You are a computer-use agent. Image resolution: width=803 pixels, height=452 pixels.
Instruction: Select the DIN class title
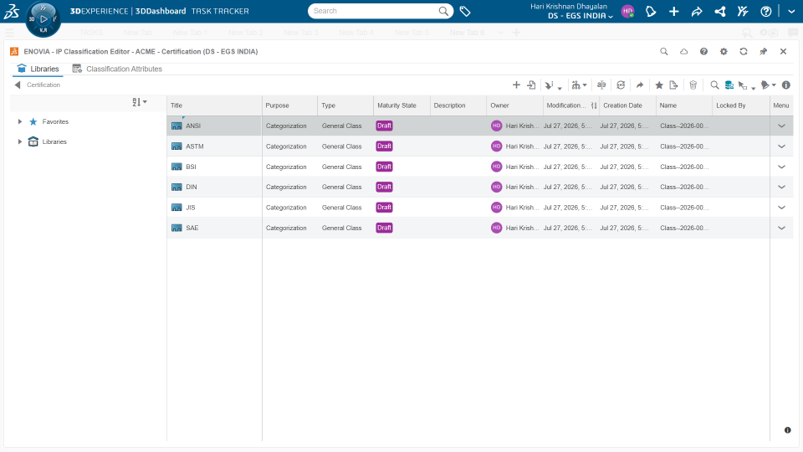(x=191, y=187)
